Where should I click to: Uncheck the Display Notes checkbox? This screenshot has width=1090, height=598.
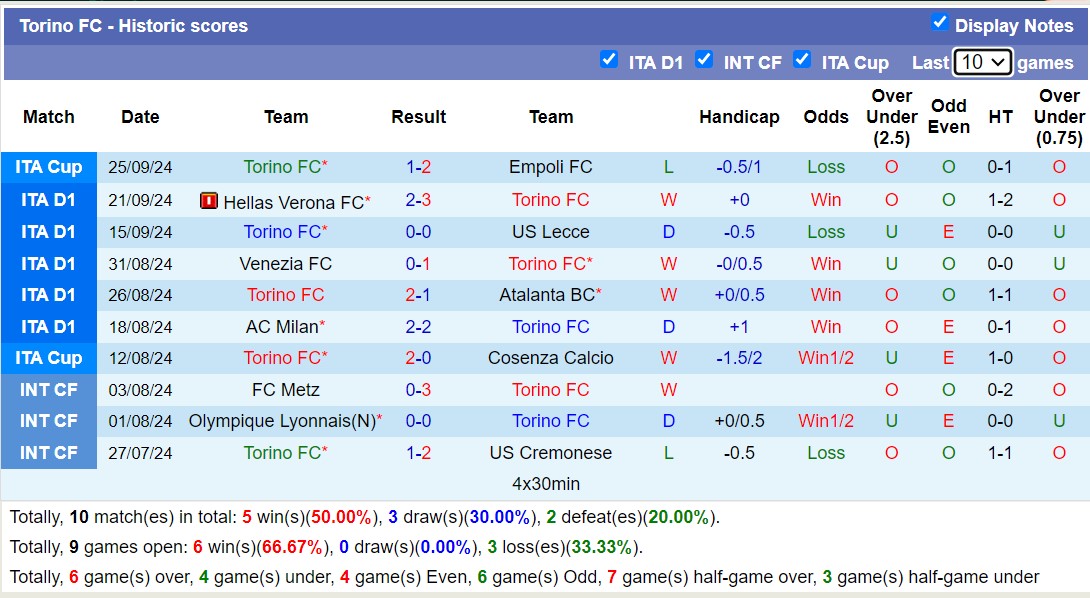(939, 22)
